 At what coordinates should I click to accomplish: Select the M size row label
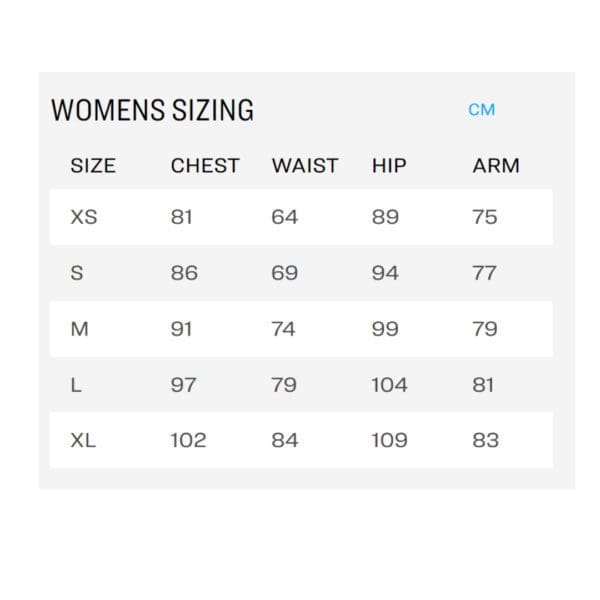[x=80, y=329]
